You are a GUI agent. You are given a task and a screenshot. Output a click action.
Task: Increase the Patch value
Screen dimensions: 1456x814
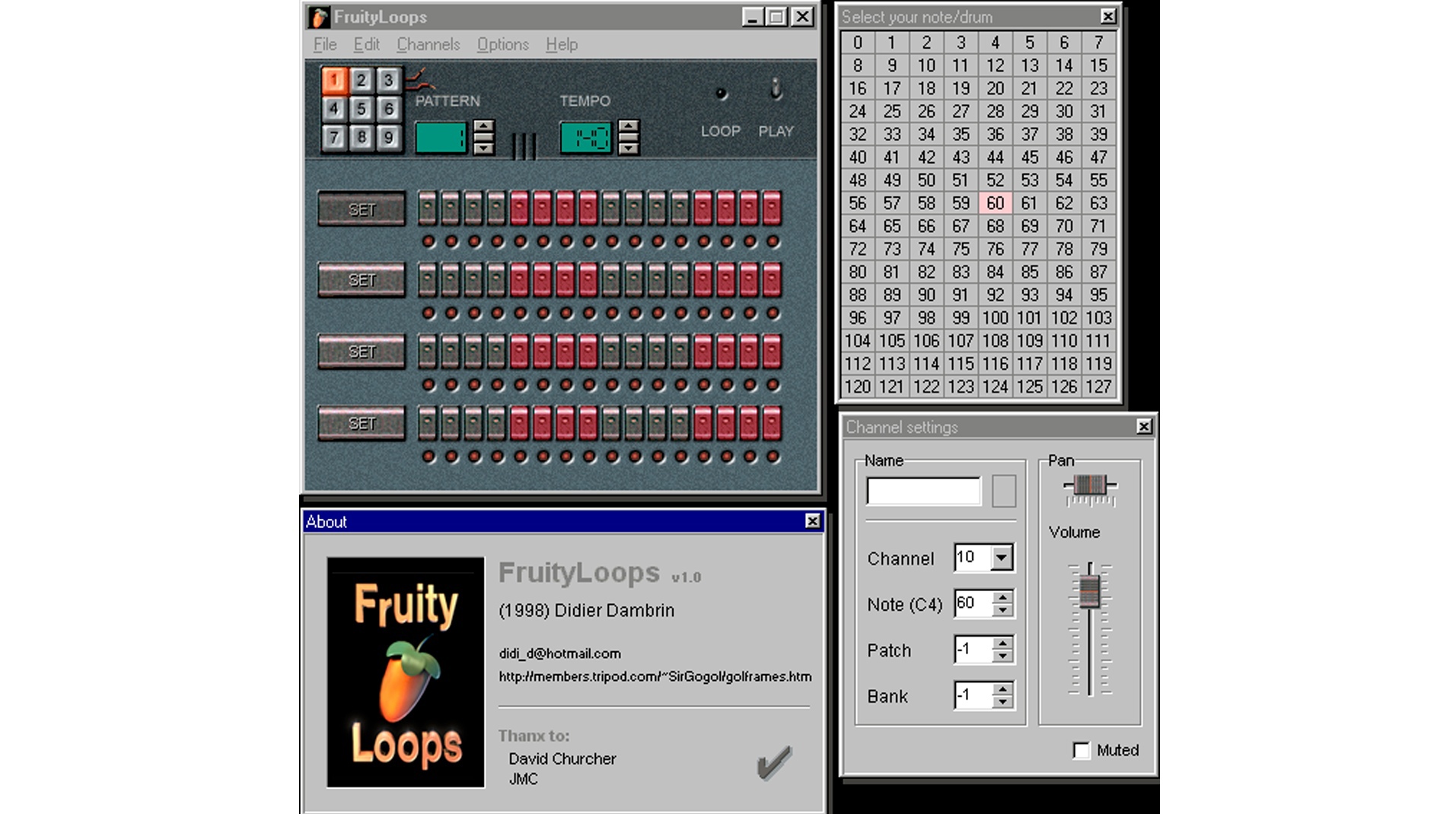pyautogui.click(x=1002, y=643)
